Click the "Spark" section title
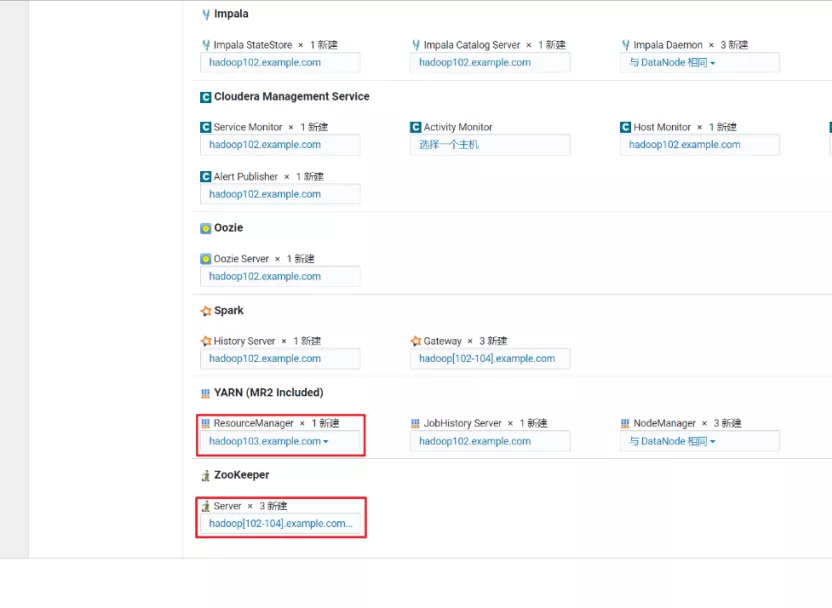 [x=229, y=310]
